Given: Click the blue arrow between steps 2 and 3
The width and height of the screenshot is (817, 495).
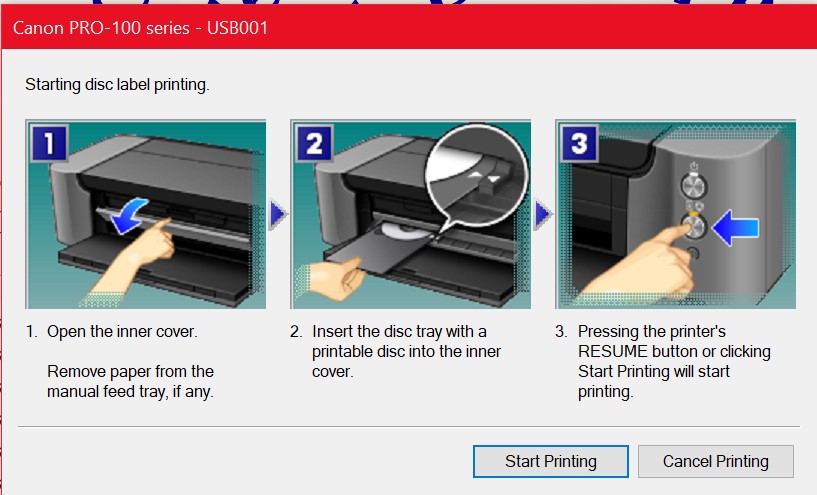Looking at the screenshot, I should [543, 214].
